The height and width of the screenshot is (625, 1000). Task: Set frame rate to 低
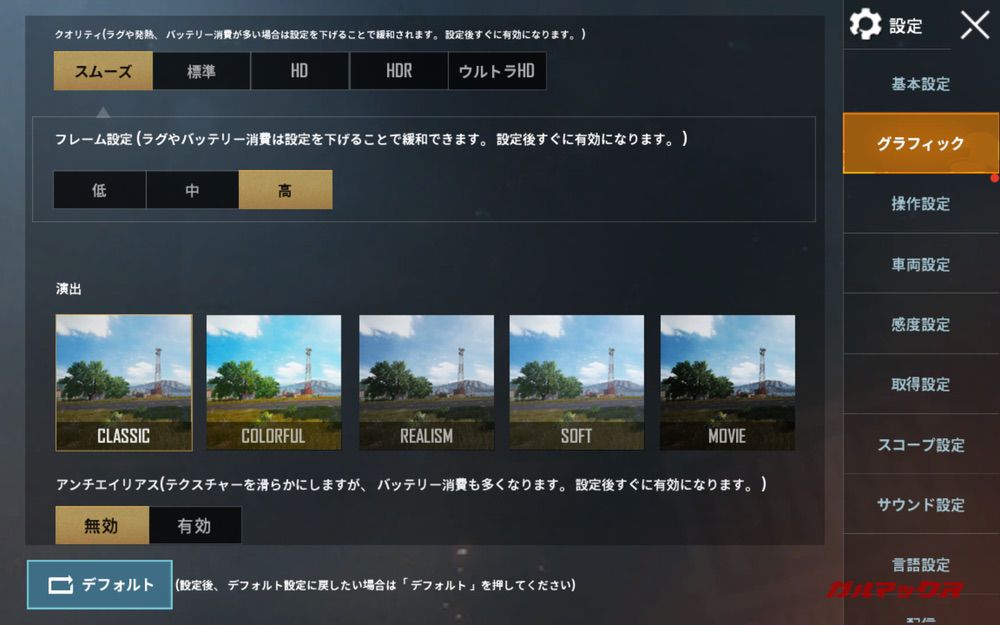point(99,189)
